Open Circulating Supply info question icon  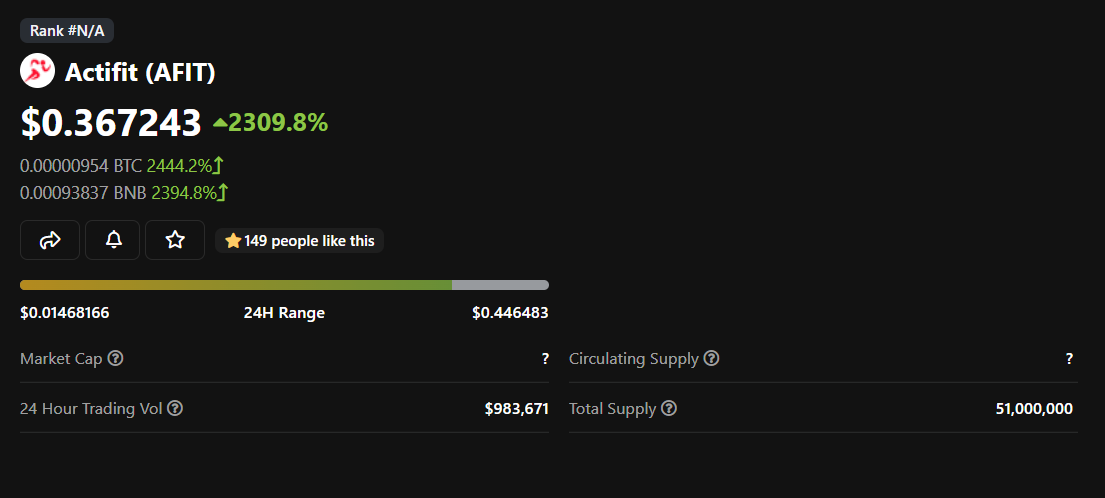click(712, 359)
